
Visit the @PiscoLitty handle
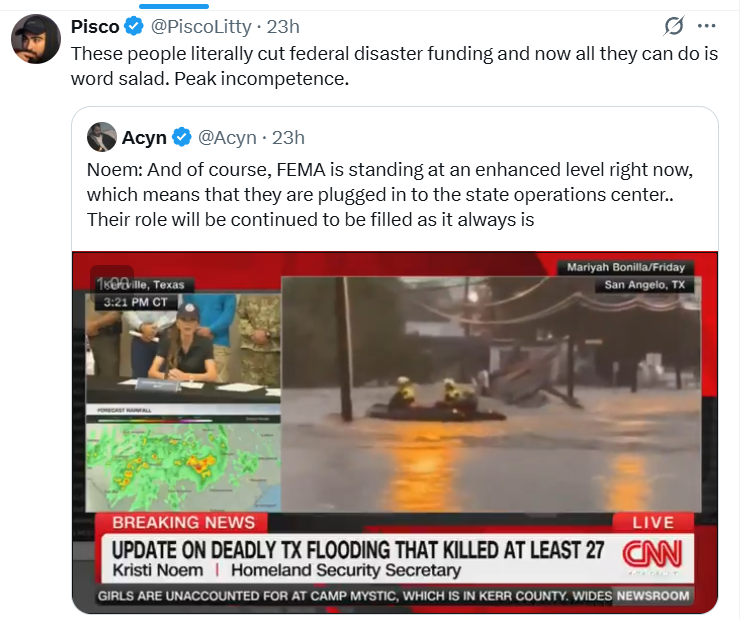tap(201, 27)
